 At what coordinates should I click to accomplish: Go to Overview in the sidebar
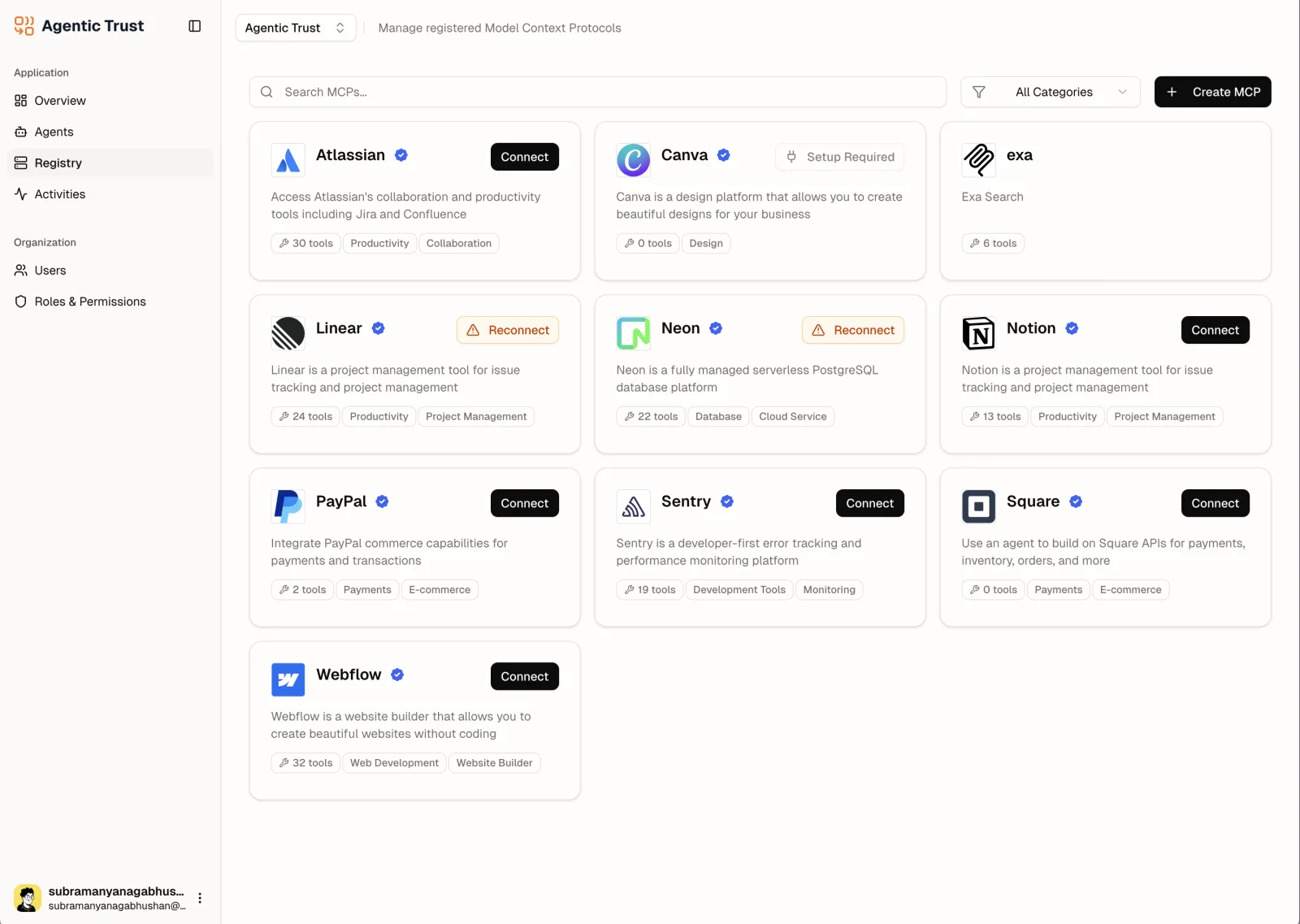point(110,101)
